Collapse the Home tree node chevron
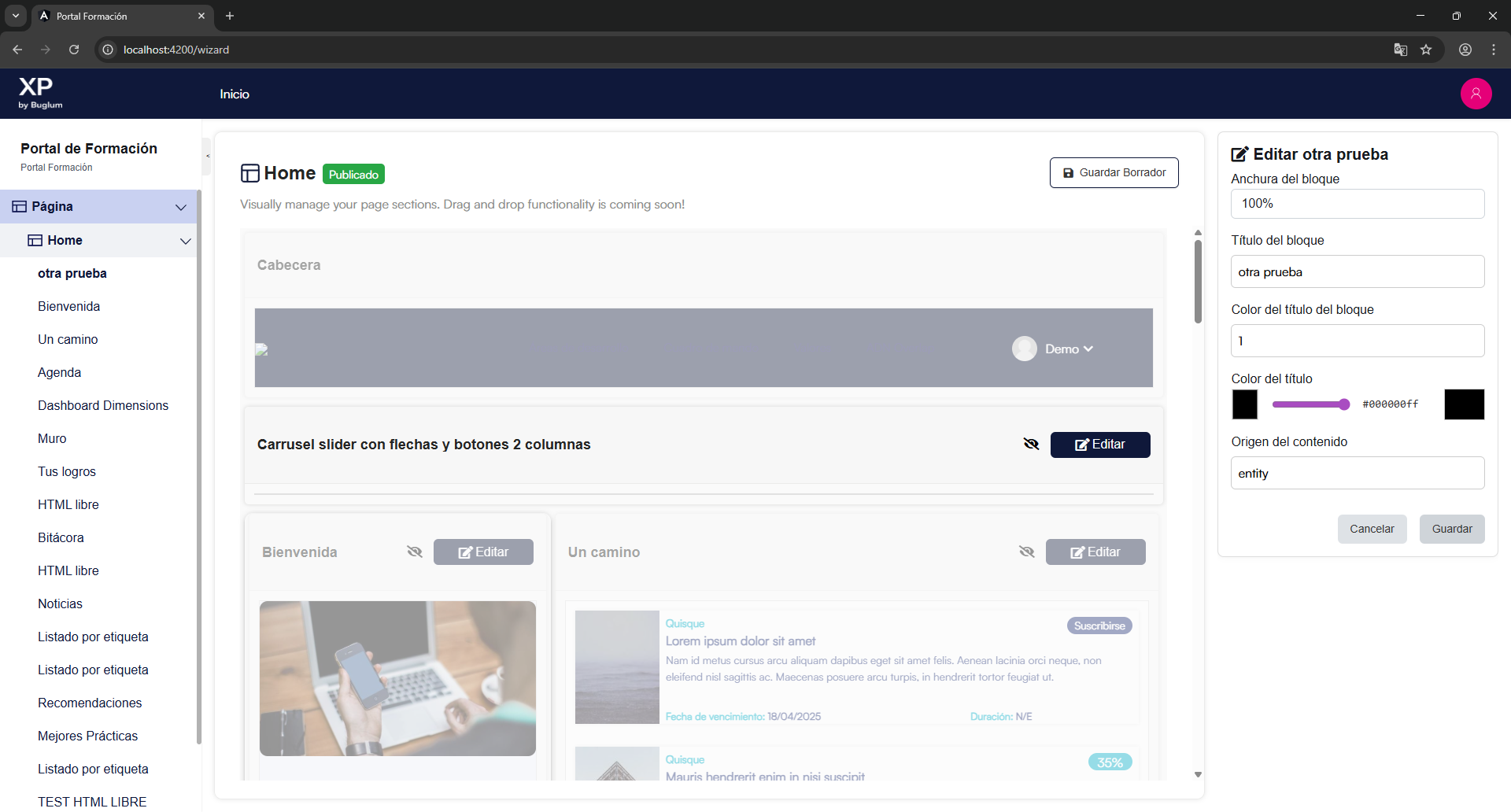The height and width of the screenshot is (812, 1511). tap(186, 241)
